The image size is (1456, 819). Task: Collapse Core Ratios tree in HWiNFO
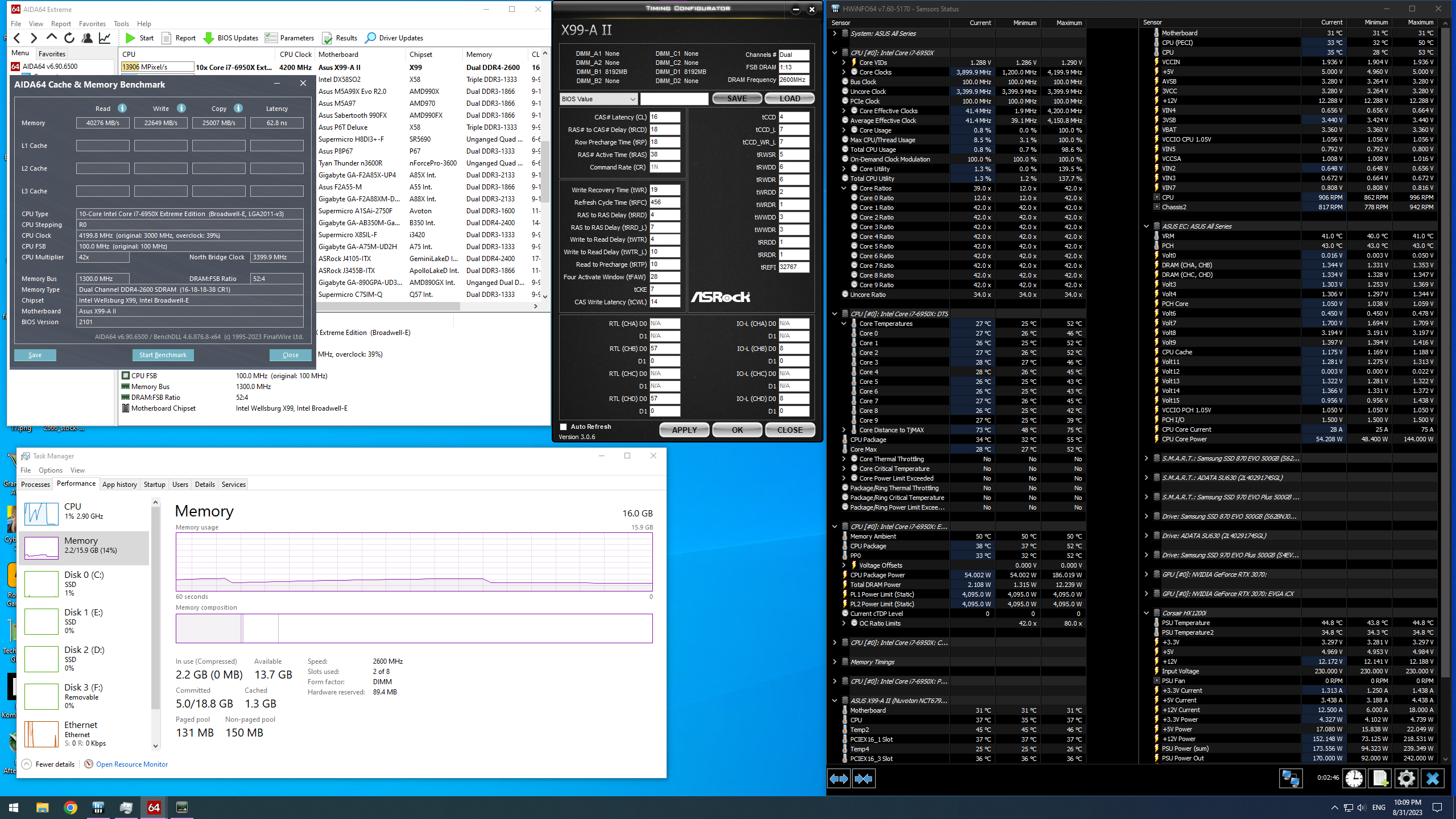click(x=843, y=188)
